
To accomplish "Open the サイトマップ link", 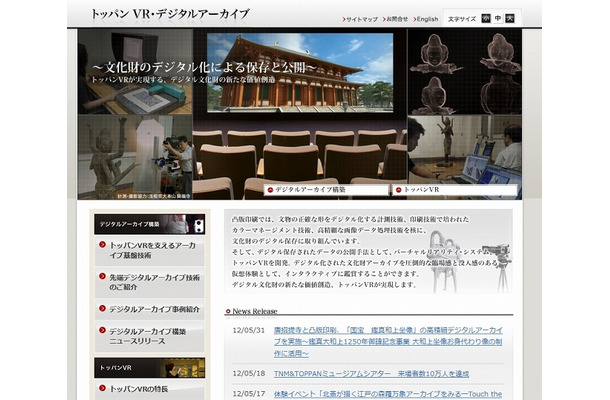I will tap(362, 19).
